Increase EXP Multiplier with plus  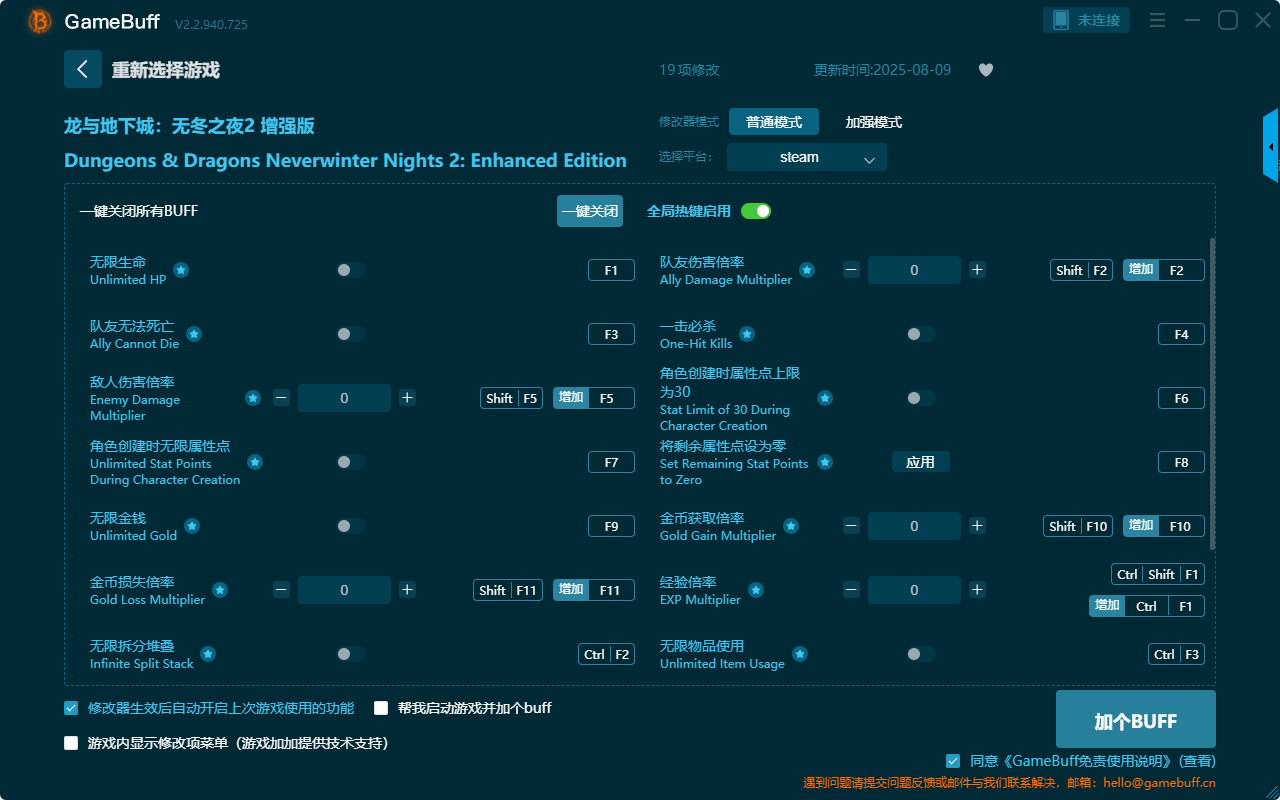[x=977, y=590]
